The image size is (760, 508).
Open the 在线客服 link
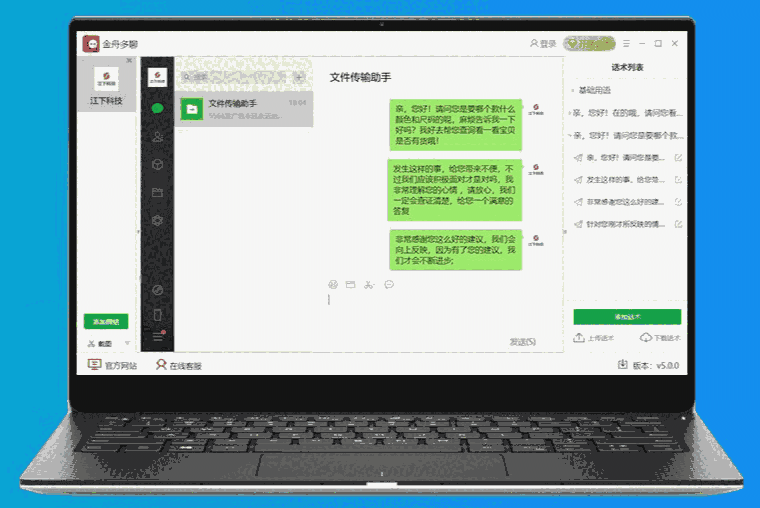pos(179,365)
